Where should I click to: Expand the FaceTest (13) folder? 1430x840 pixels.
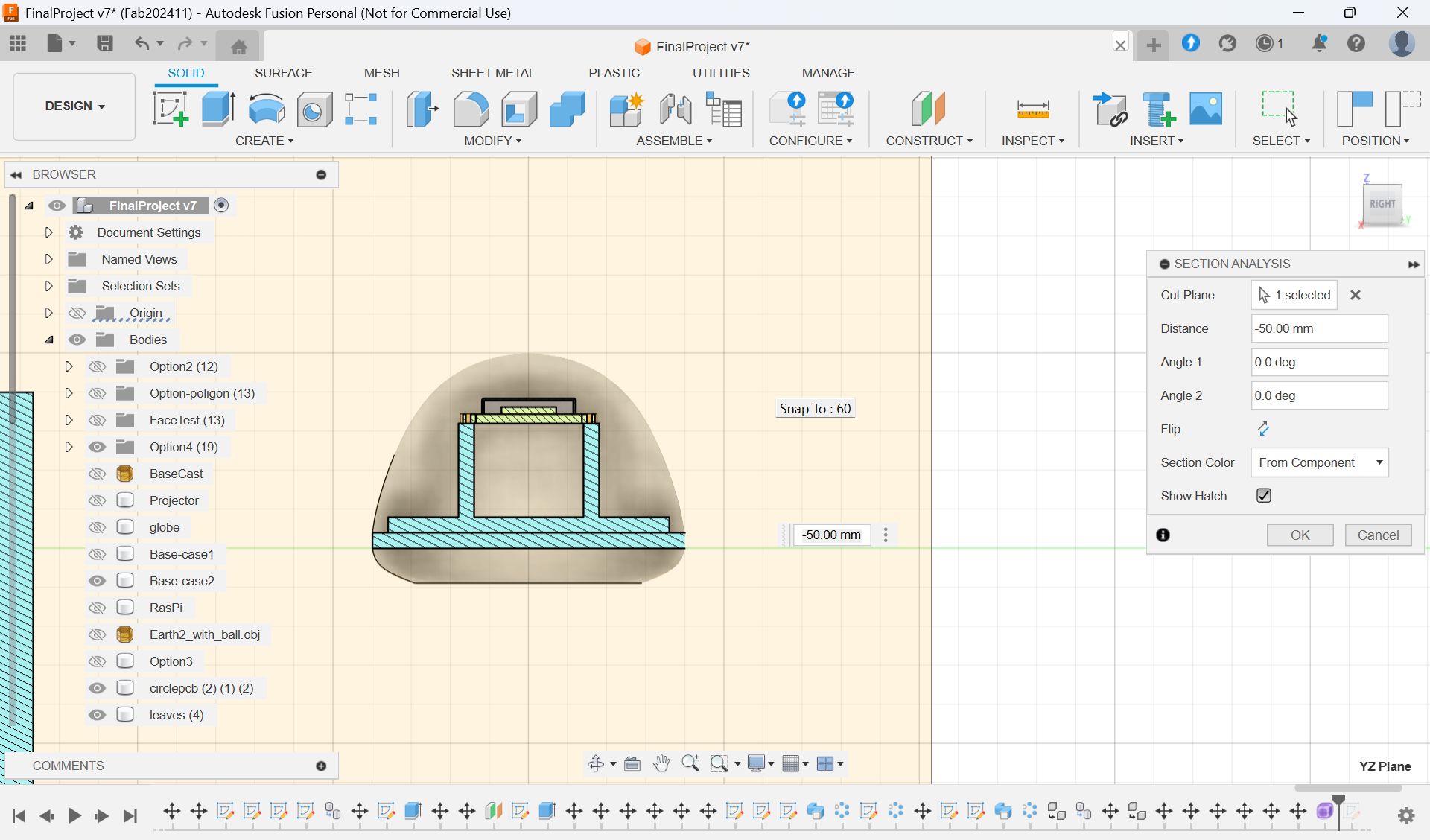(x=69, y=420)
